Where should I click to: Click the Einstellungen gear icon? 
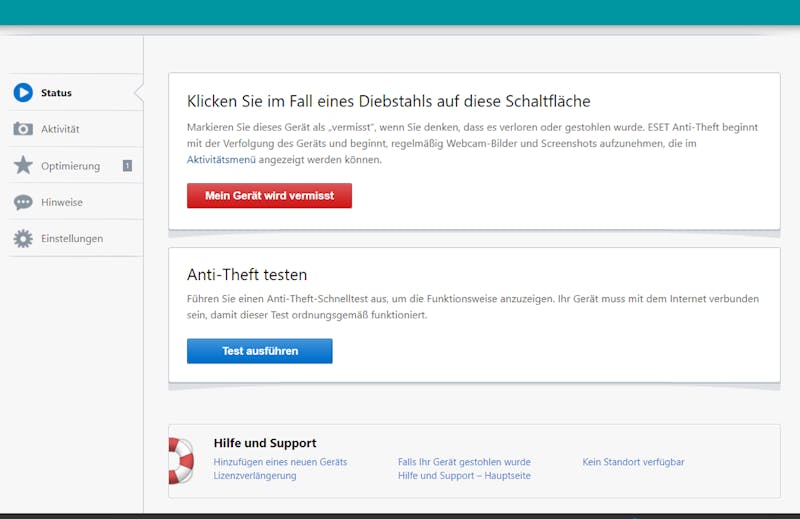(23, 238)
